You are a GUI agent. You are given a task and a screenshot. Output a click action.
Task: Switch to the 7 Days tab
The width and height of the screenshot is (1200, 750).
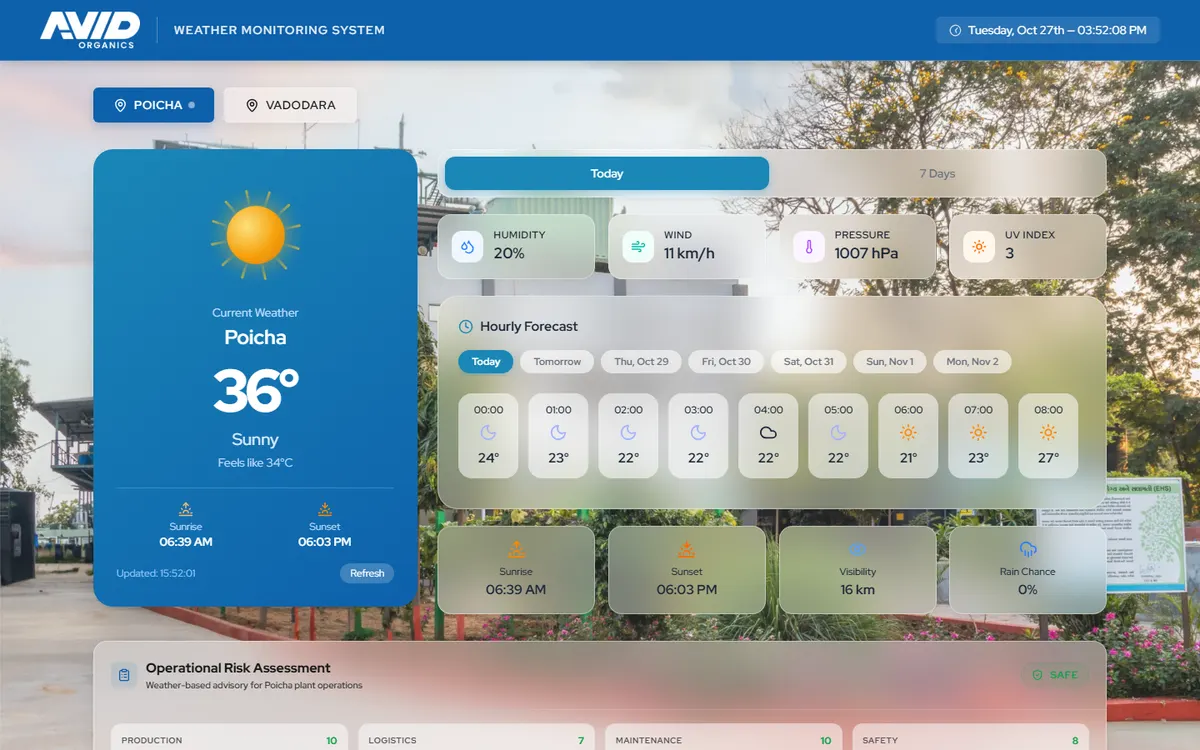coord(937,173)
